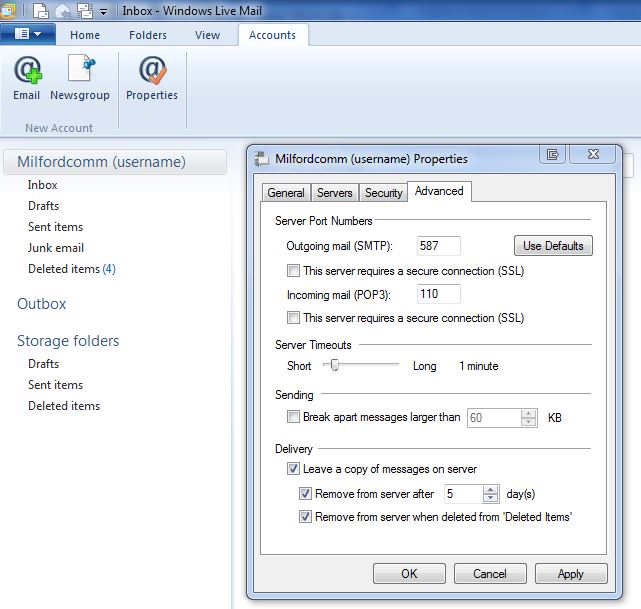Click the remove after days number field

pyautogui.click(x=464, y=494)
